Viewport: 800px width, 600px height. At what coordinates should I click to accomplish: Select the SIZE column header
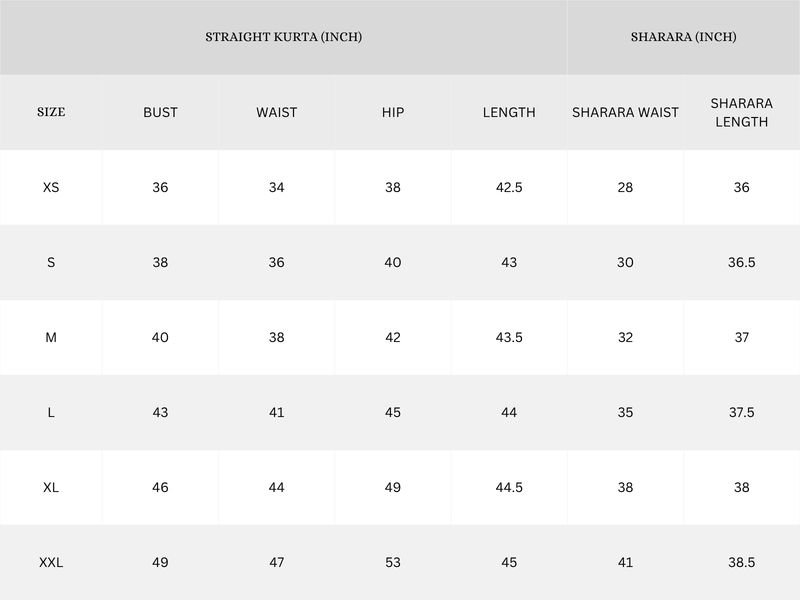[x=51, y=112]
